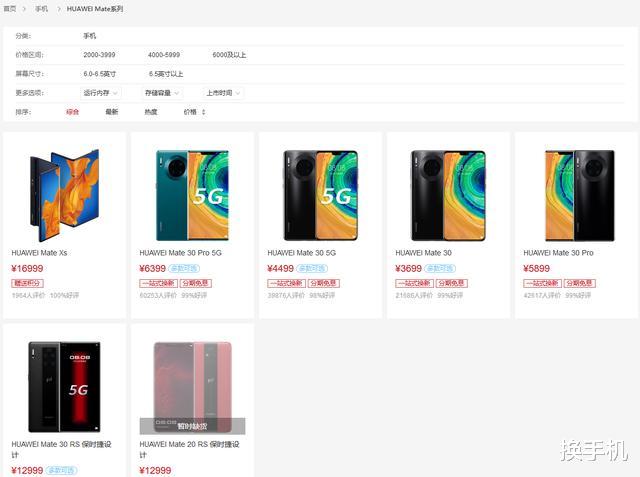640x477 pixels.
Task: Open HUAWEI Mate系列 breadcrumb
Action: click(x=95, y=9)
